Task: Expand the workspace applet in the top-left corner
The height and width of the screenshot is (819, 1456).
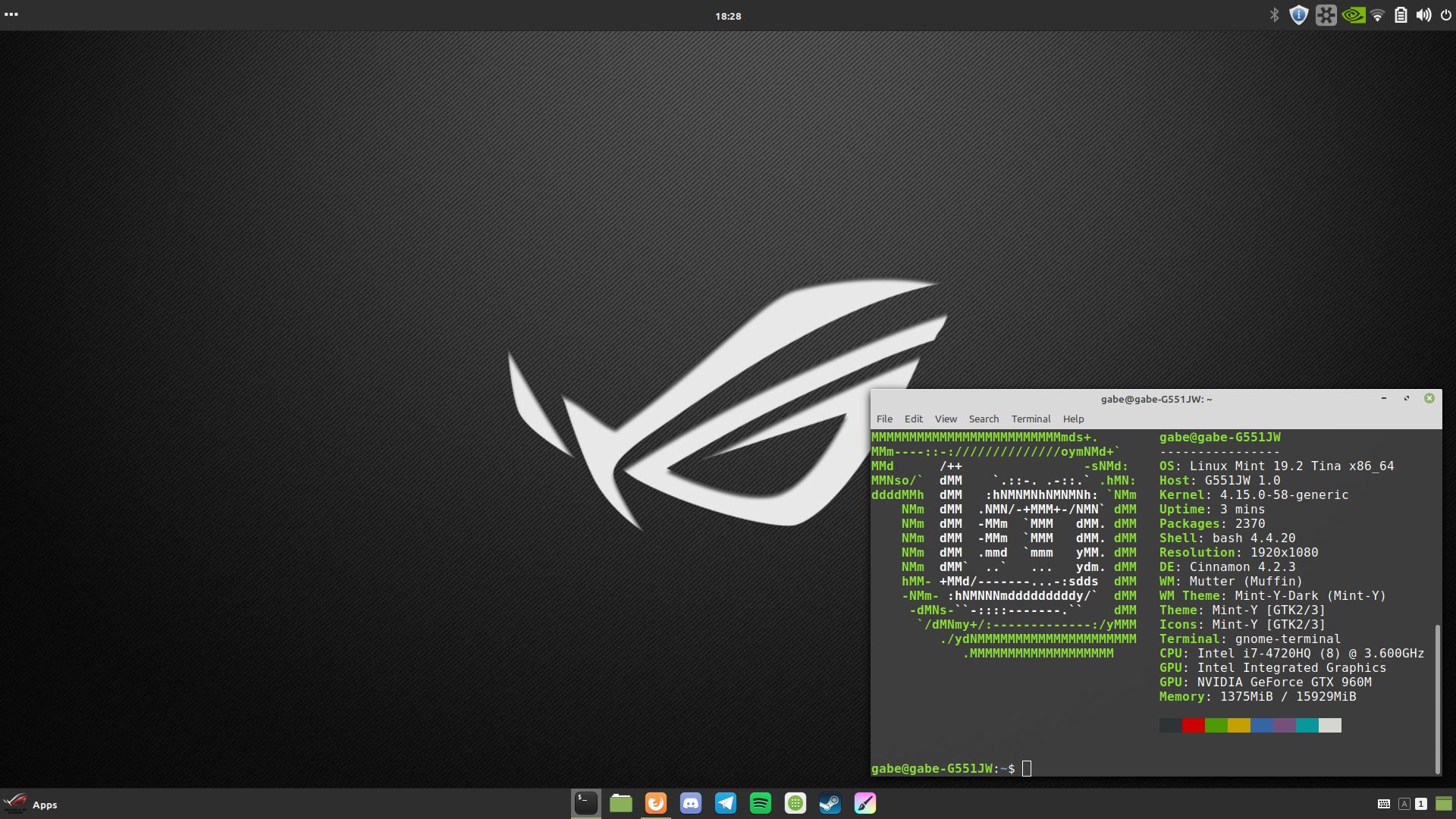Action: 11,13
